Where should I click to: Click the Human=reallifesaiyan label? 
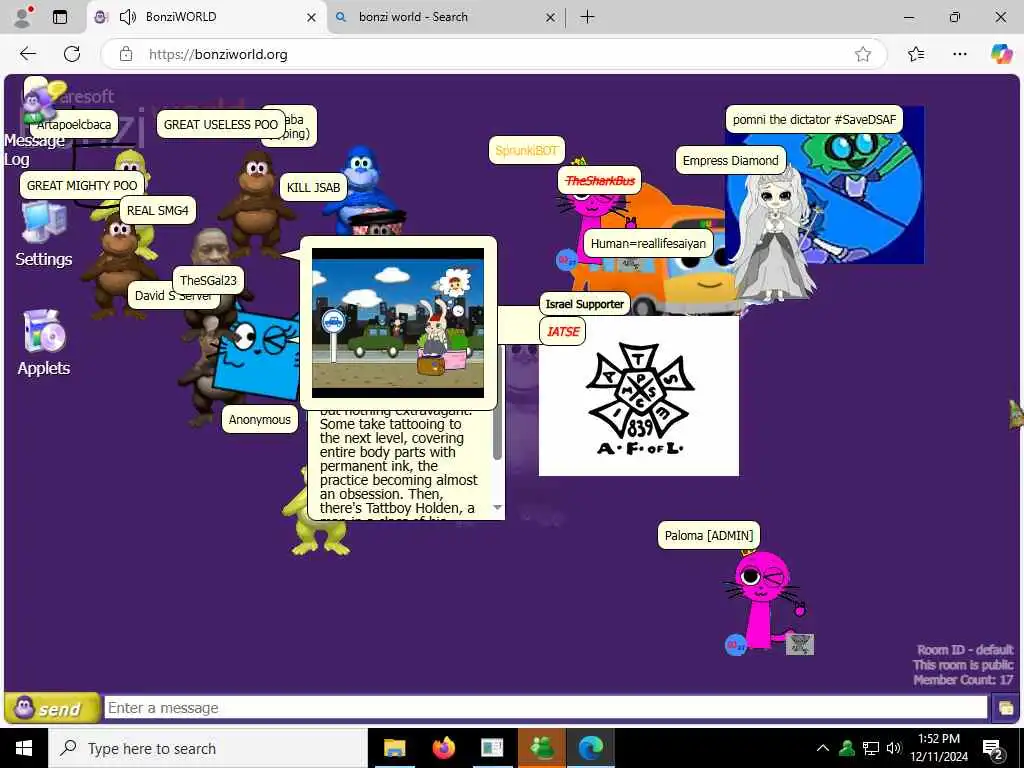648,244
